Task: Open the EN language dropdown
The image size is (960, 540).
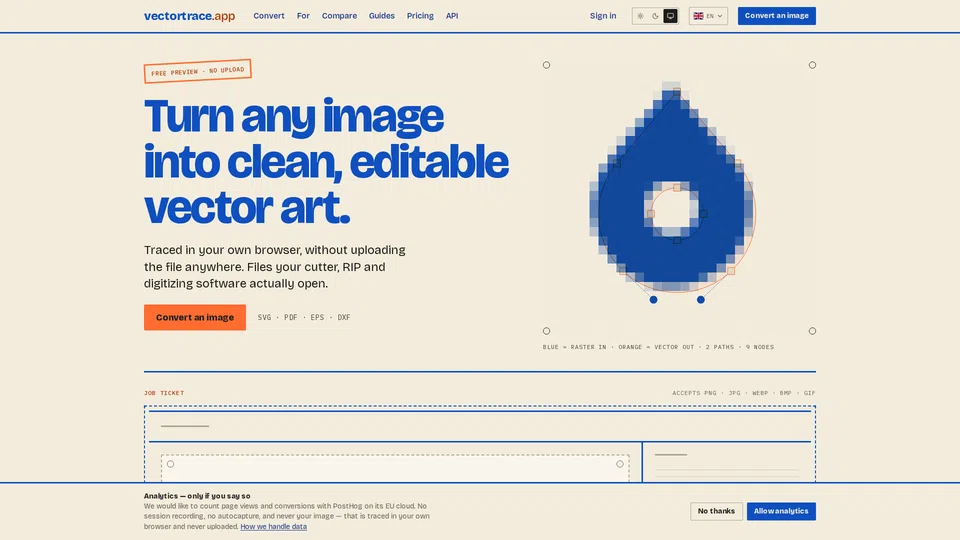Action: pyautogui.click(x=708, y=16)
